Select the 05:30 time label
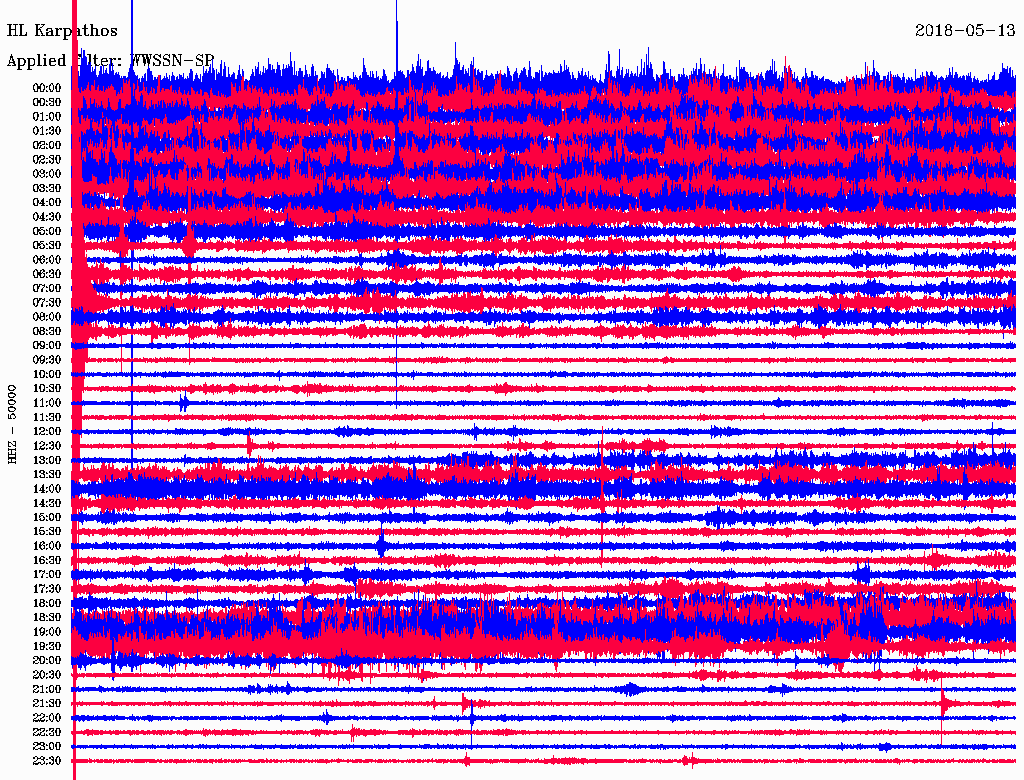1024x780 pixels. click(x=46, y=246)
